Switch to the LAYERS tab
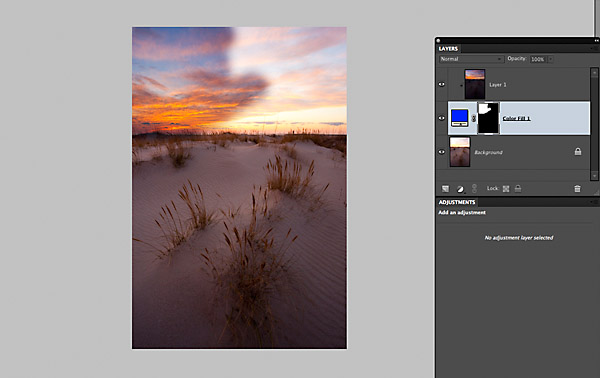 tap(448, 49)
